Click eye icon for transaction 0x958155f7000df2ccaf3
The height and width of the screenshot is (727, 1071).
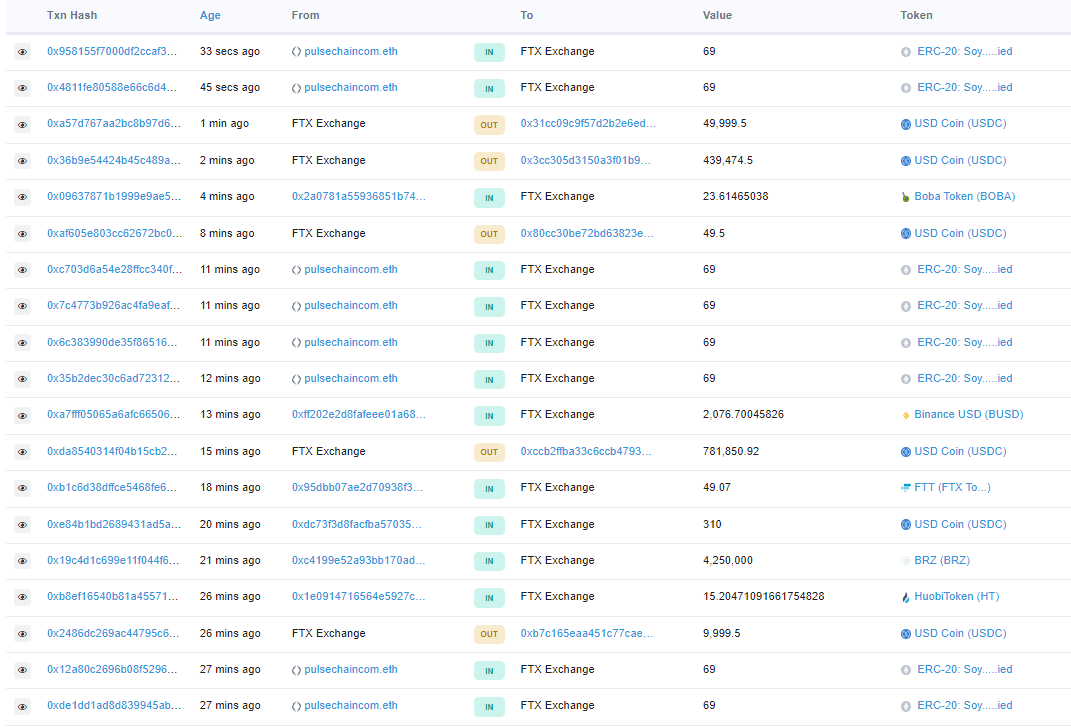coord(23,52)
